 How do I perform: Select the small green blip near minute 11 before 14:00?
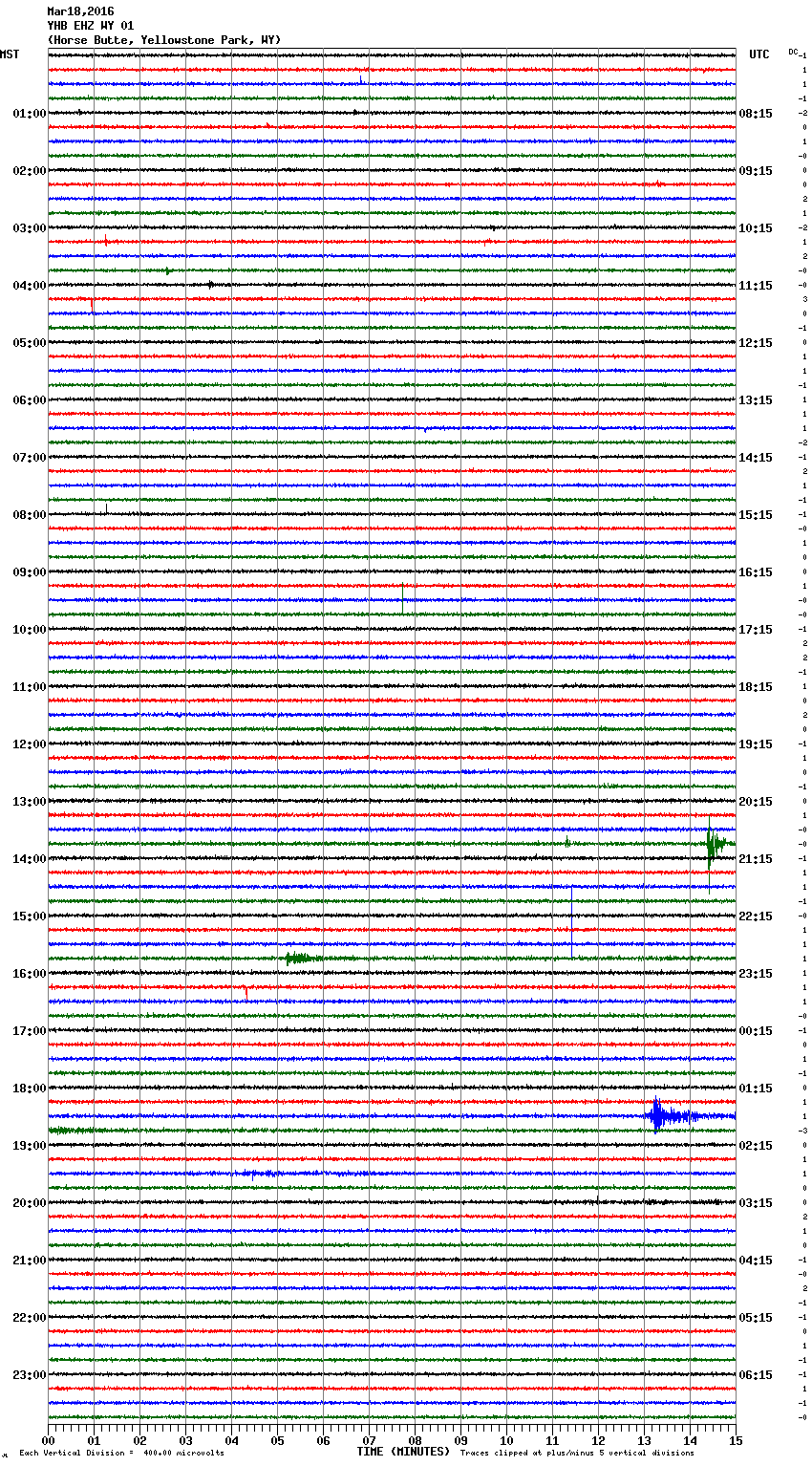point(566,842)
